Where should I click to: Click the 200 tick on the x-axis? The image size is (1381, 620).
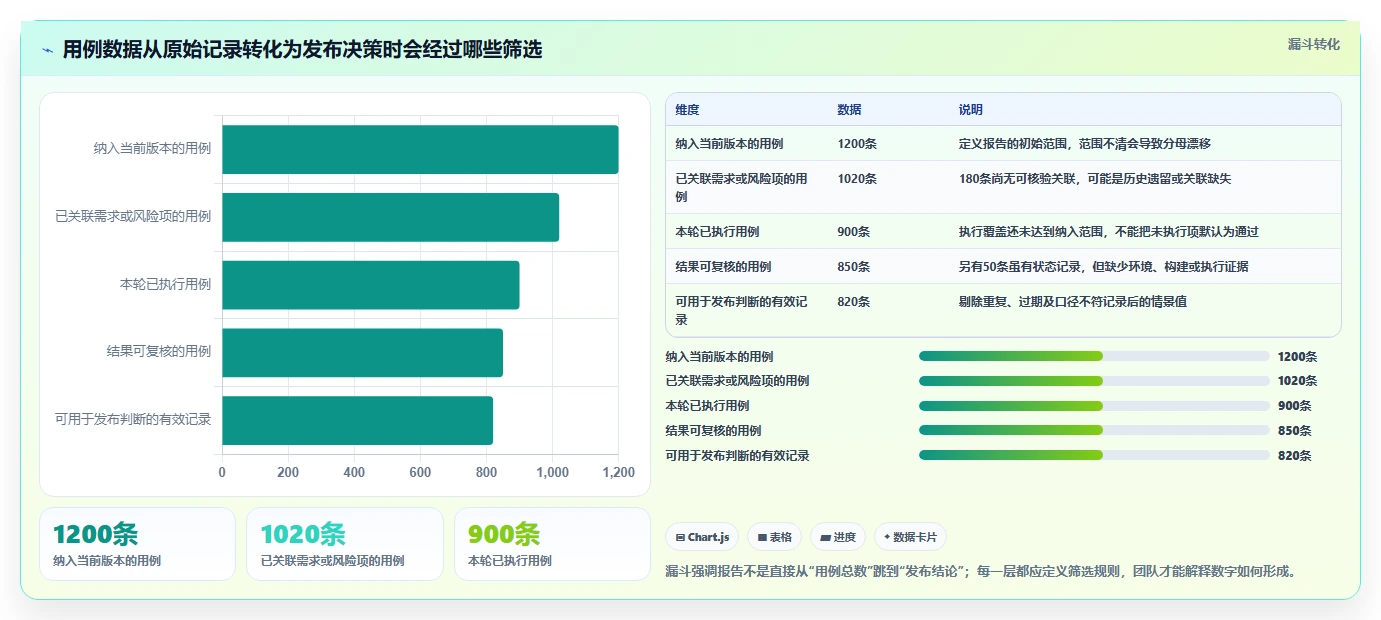click(288, 473)
